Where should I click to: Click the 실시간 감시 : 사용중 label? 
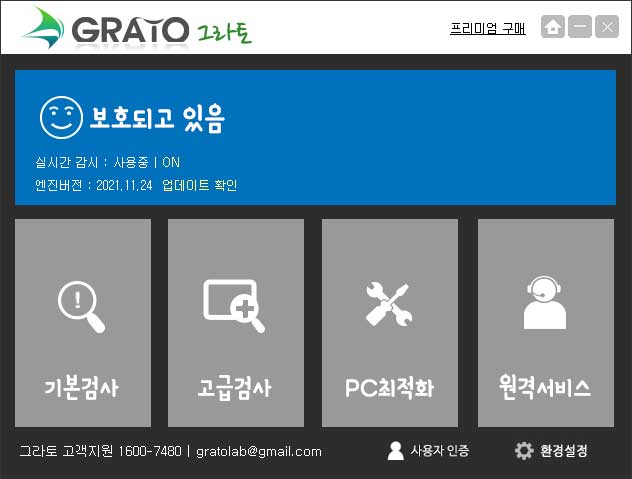(92, 162)
